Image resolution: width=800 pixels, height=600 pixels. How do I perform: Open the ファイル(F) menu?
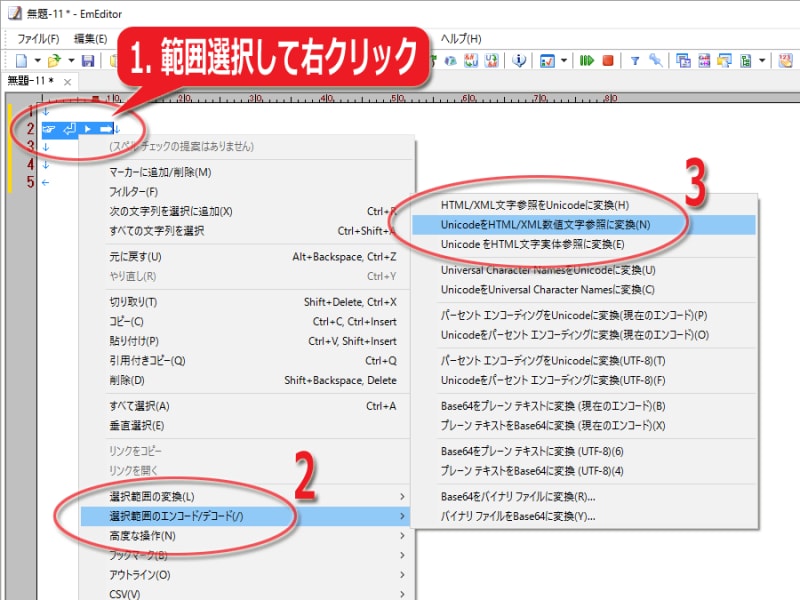pyautogui.click(x=38, y=39)
